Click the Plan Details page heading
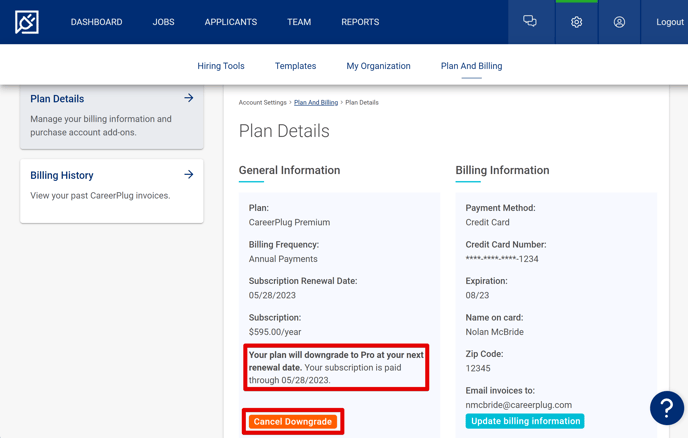This screenshot has width=688, height=438. point(284,131)
